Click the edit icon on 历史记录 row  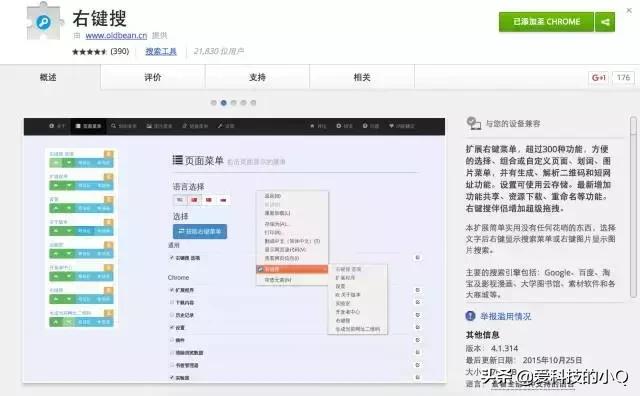418,315
